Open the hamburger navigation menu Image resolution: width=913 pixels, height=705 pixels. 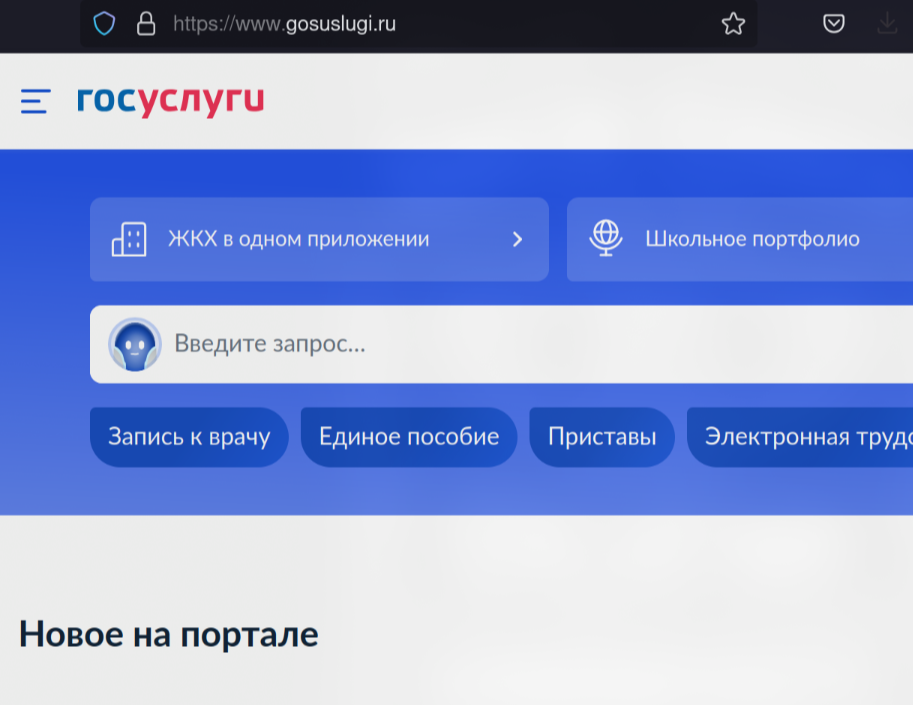click(36, 101)
